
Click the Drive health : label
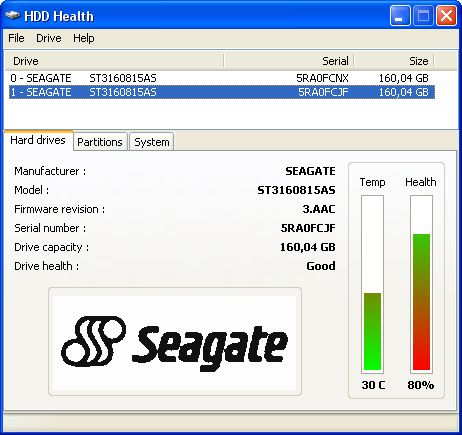tap(46, 266)
